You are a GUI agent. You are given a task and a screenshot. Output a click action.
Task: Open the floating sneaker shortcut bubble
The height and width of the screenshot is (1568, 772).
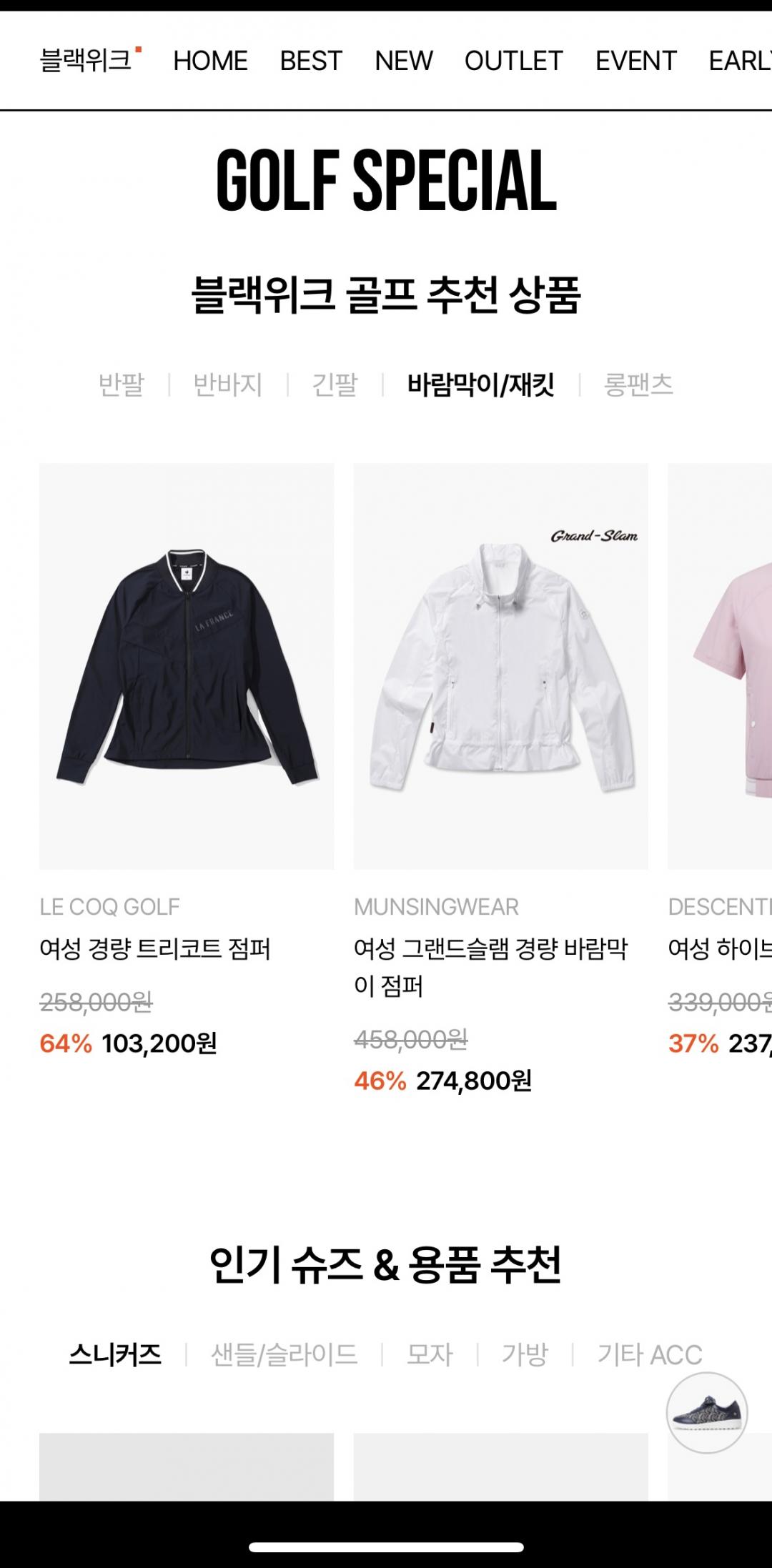[x=707, y=1413]
